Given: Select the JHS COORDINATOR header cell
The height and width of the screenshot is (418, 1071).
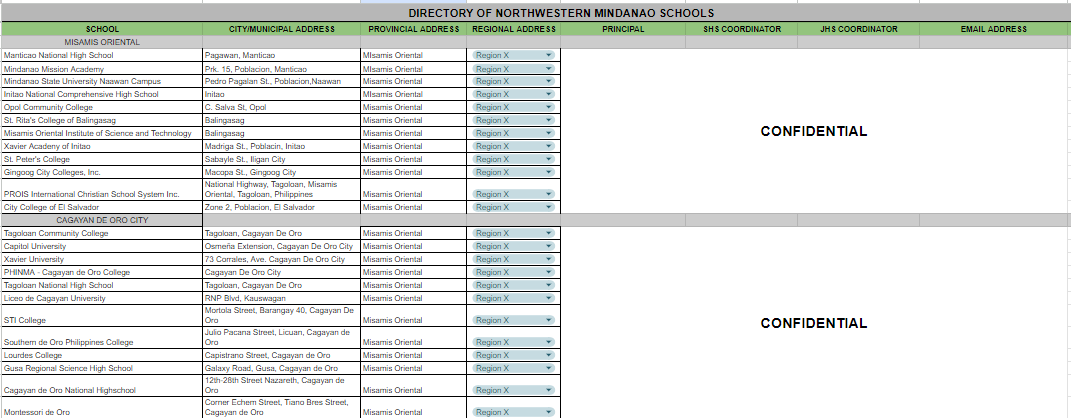Looking at the screenshot, I should tap(858, 29).
